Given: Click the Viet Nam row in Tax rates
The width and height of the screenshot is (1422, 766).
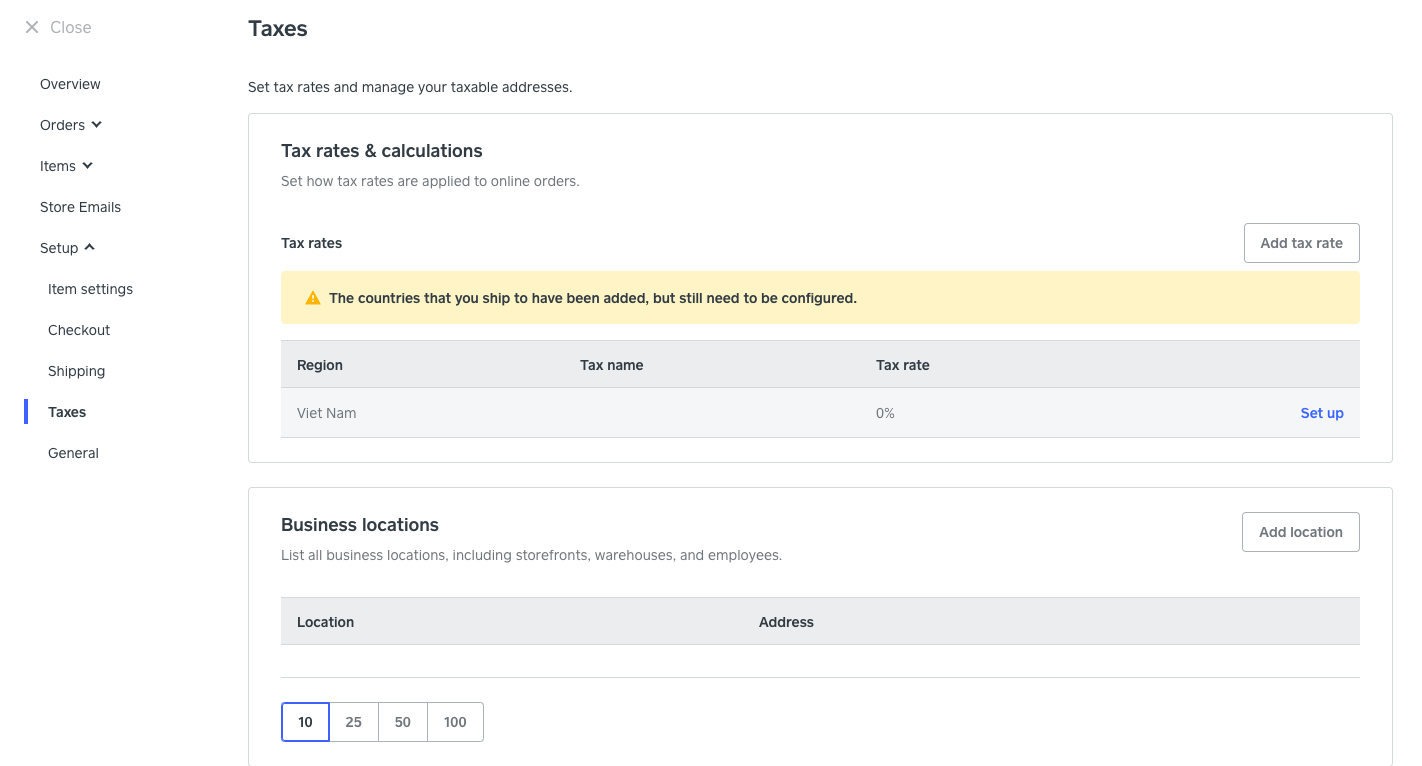Looking at the screenshot, I should (600, 412).
